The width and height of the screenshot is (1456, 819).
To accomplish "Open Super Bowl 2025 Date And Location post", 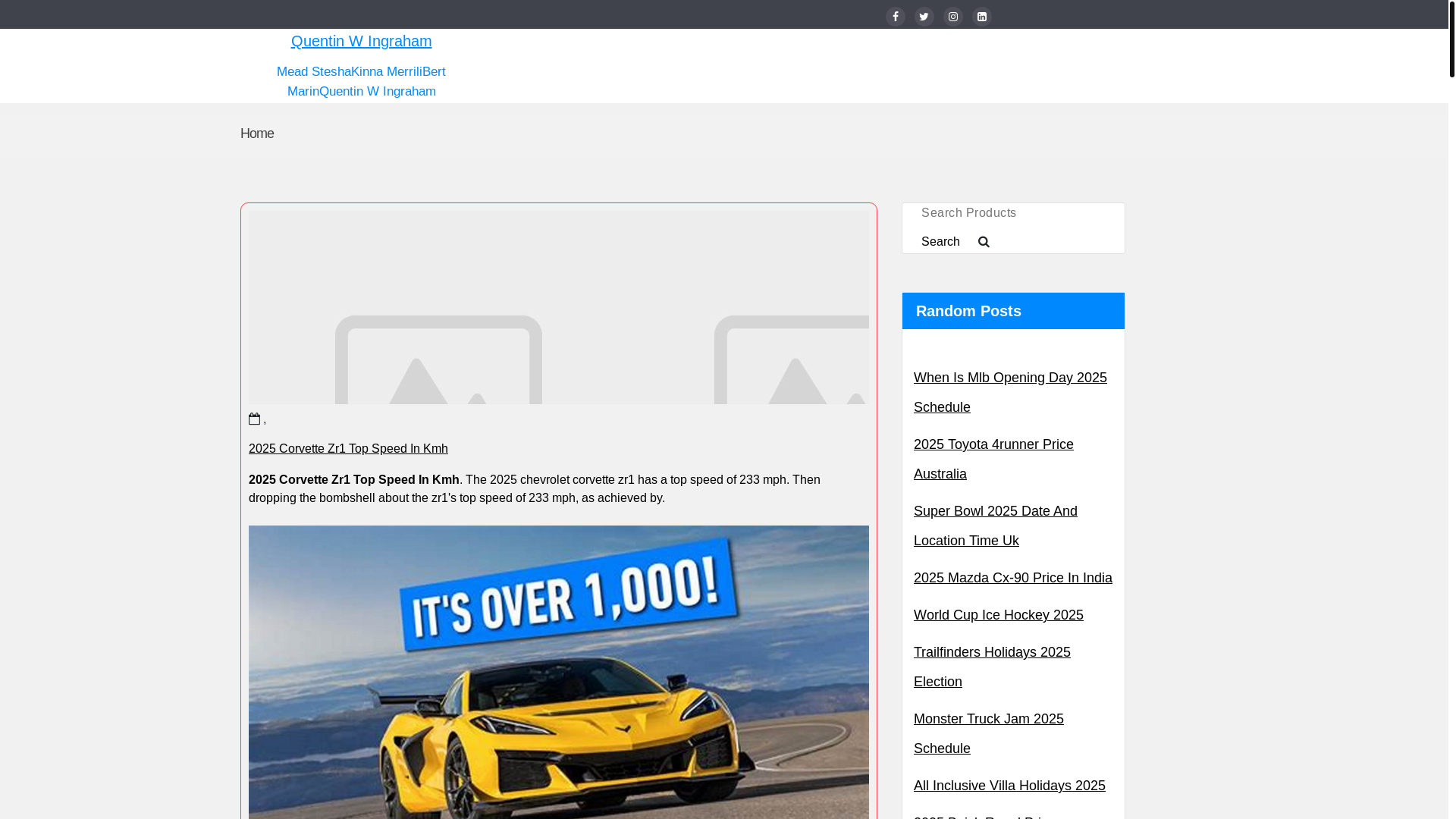I will [996, 526].
